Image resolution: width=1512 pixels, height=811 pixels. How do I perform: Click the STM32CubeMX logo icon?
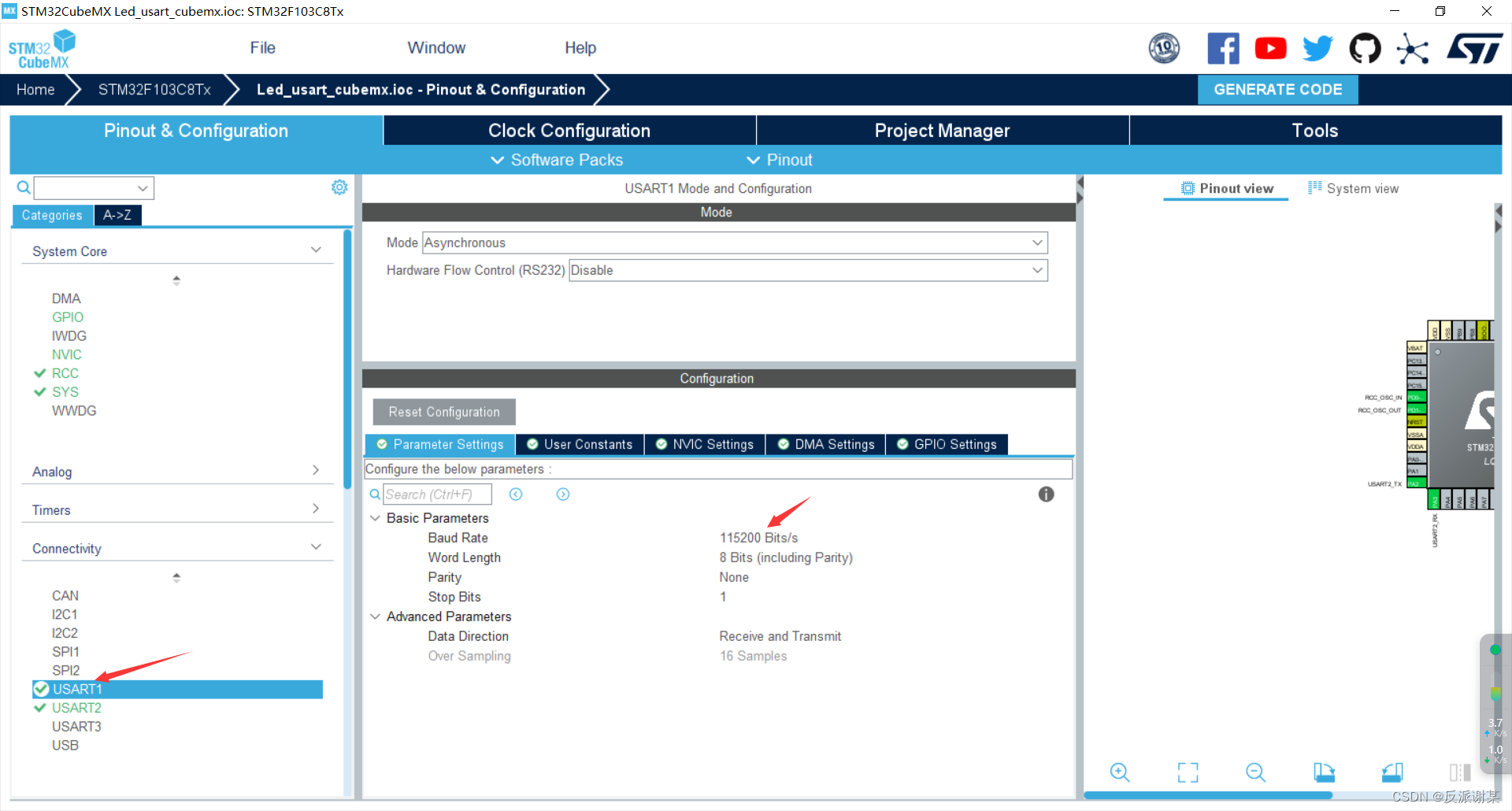(42, 49)
